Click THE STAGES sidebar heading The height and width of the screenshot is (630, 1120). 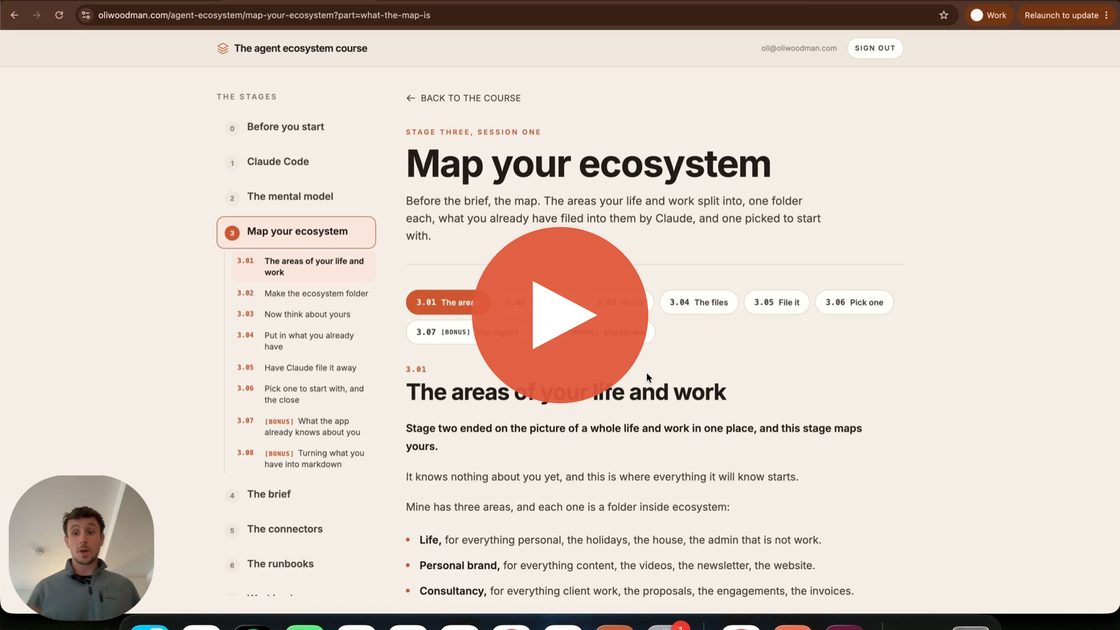(247, 96)
